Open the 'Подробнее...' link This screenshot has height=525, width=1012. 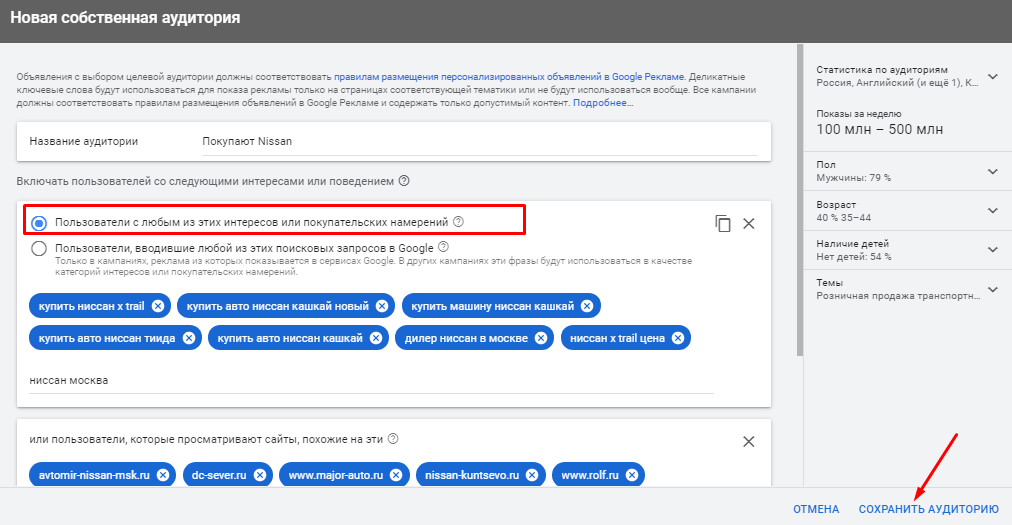(602, 103)
